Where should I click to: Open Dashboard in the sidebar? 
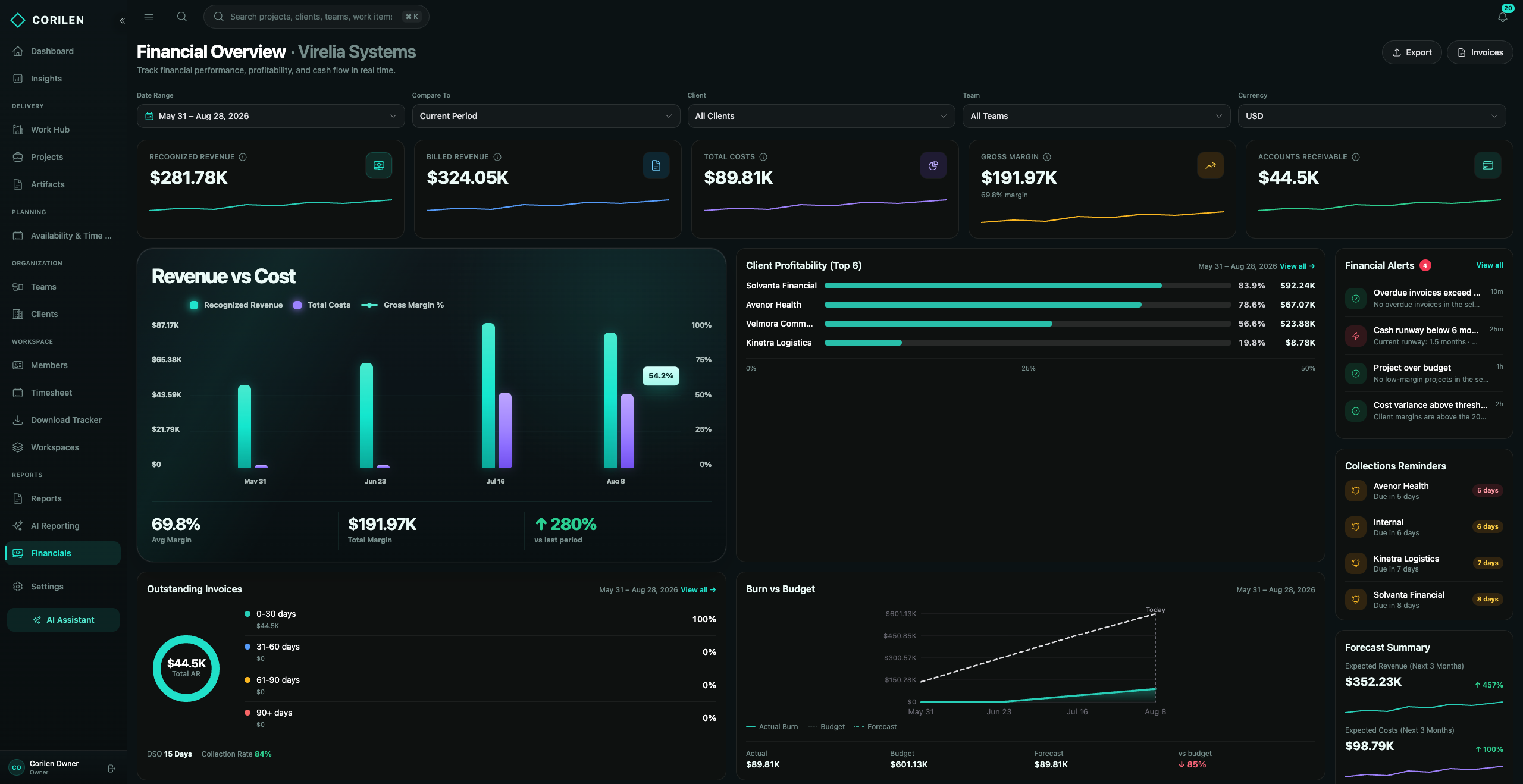click(x=63, y=51)
